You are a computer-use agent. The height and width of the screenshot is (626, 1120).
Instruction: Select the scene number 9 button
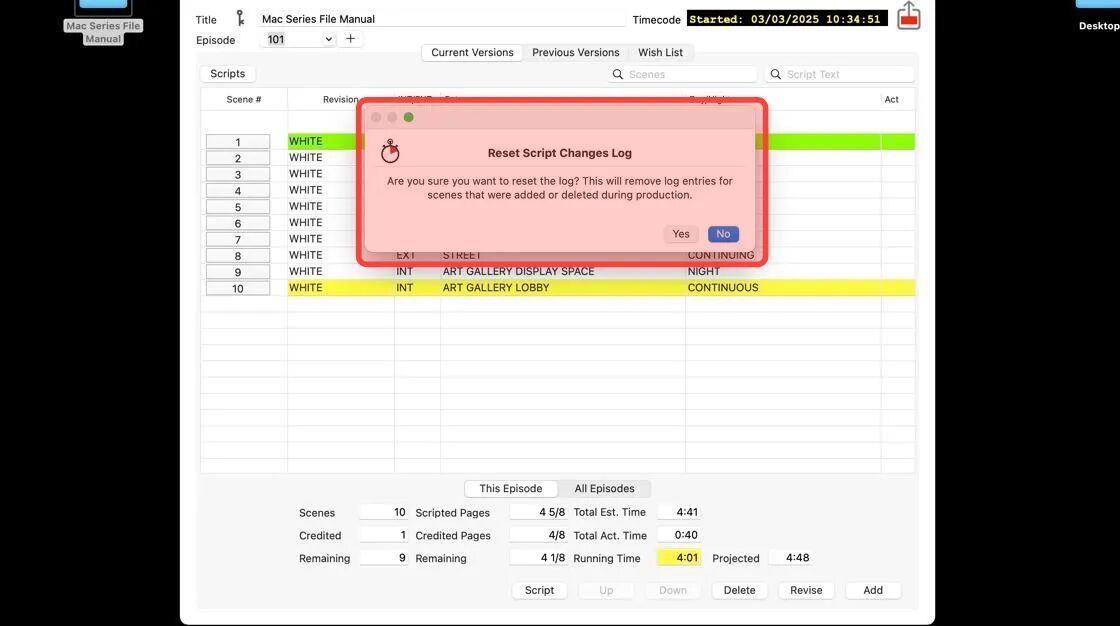(238, 272)
